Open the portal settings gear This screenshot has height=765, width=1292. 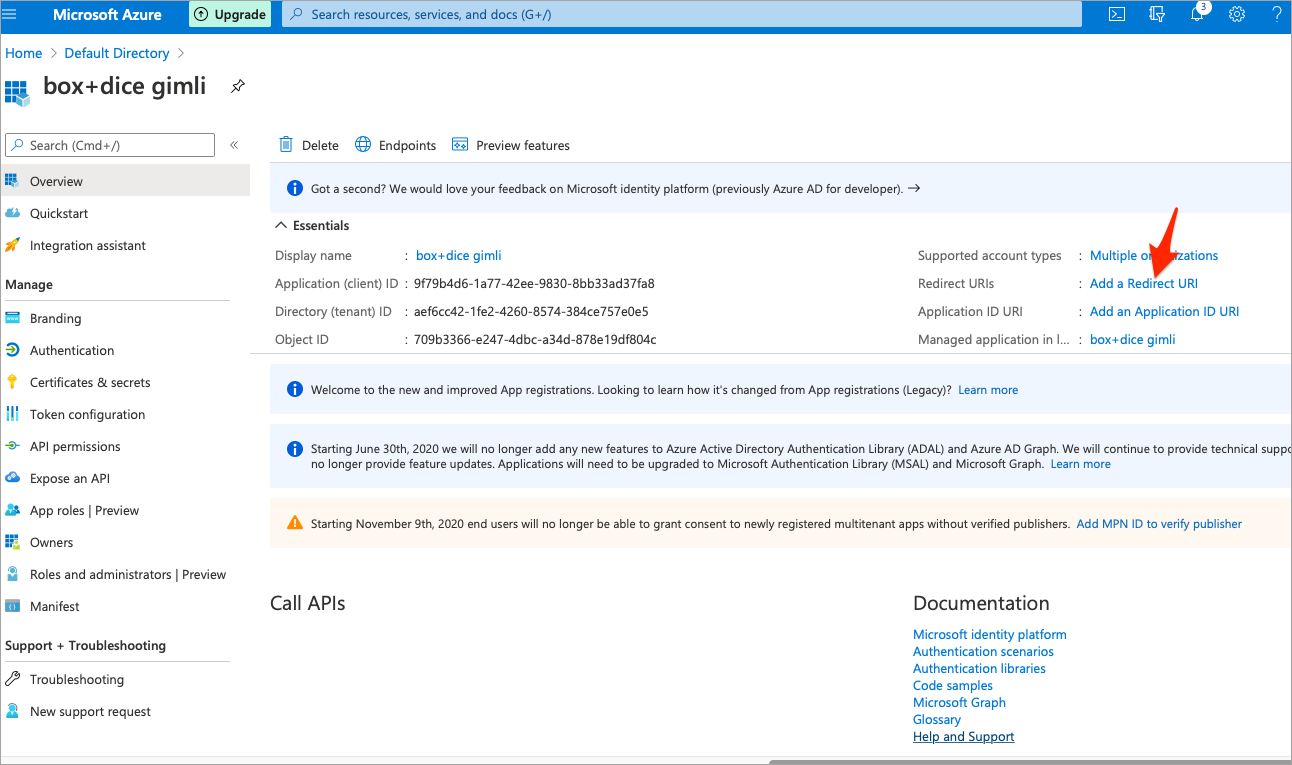[x=1237, y=15]
